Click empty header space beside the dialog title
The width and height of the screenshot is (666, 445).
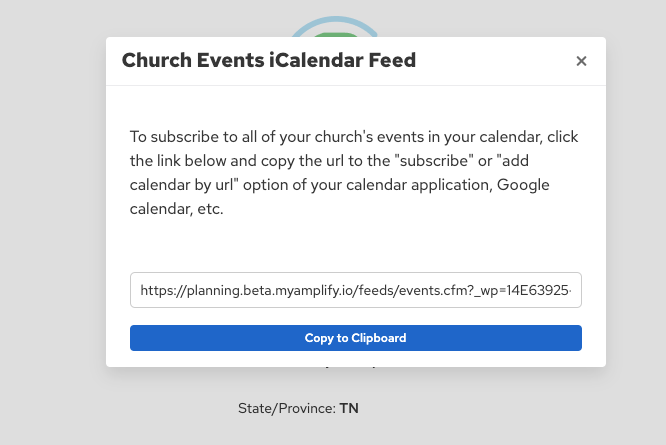pyautogui.click(x=490, y=61)
